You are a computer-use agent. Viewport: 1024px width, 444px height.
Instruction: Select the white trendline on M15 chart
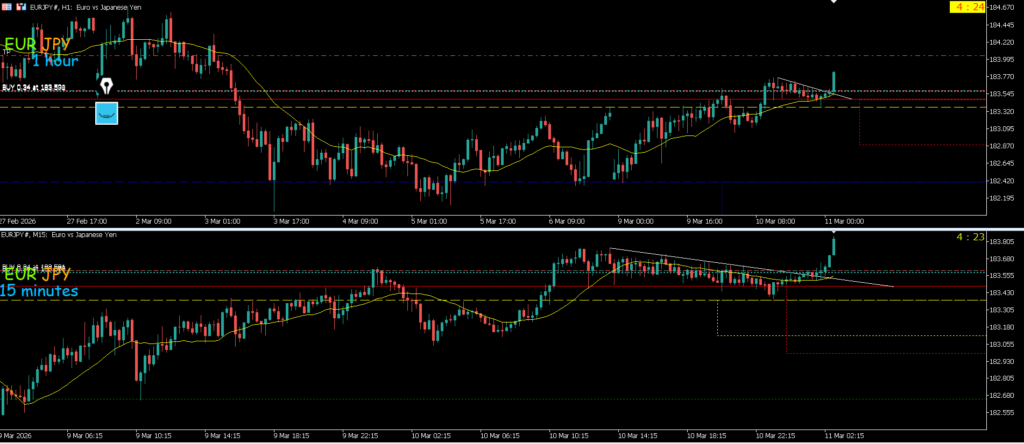[750, 267]
